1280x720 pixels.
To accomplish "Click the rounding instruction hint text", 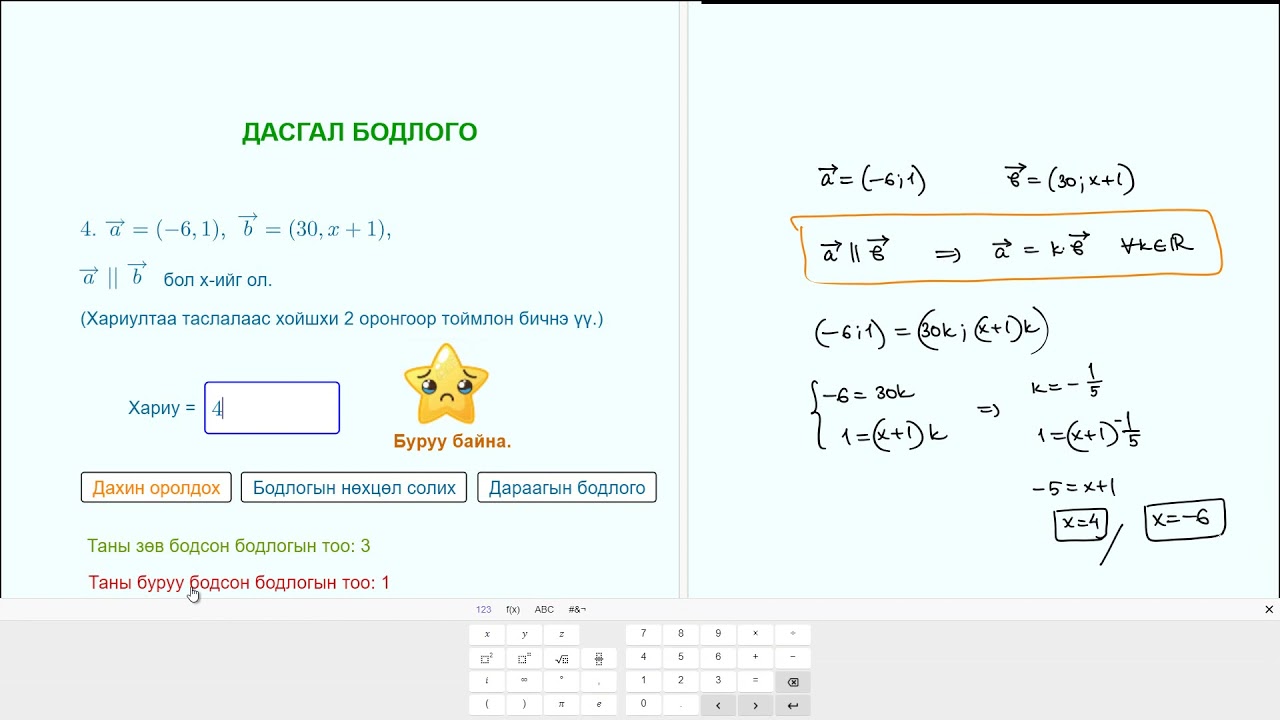I will coord(342,319).
